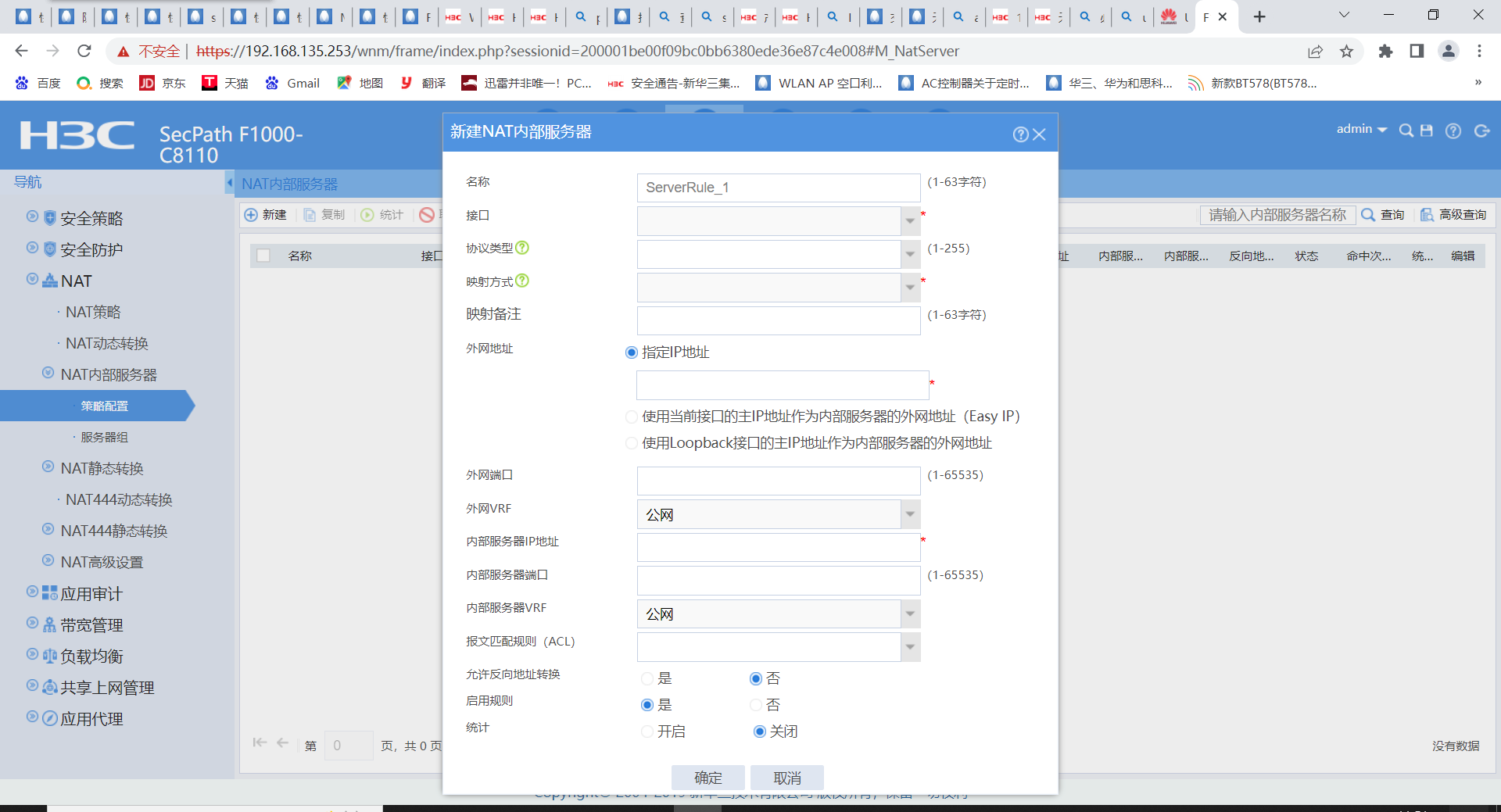
Task: Click the logout arrow icon beside header help
Action: coord(1481,131)
